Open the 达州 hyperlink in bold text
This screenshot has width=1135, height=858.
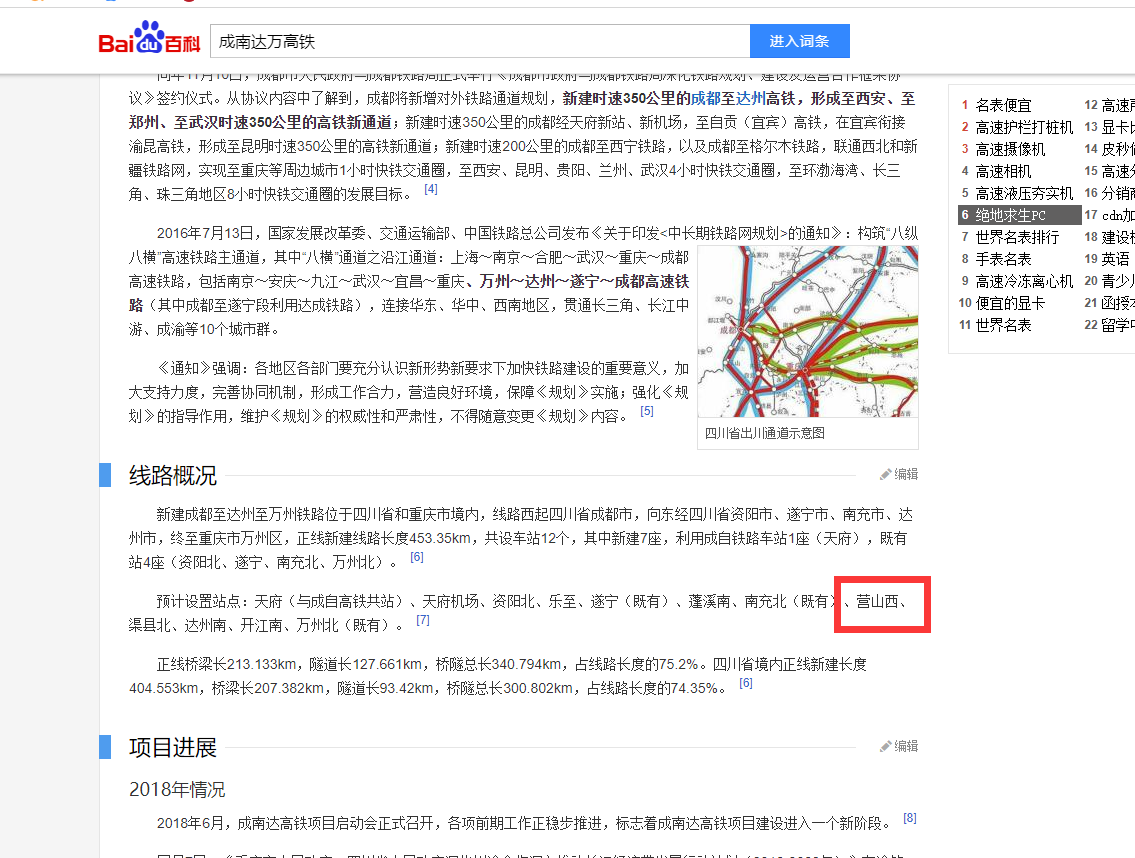750,98
